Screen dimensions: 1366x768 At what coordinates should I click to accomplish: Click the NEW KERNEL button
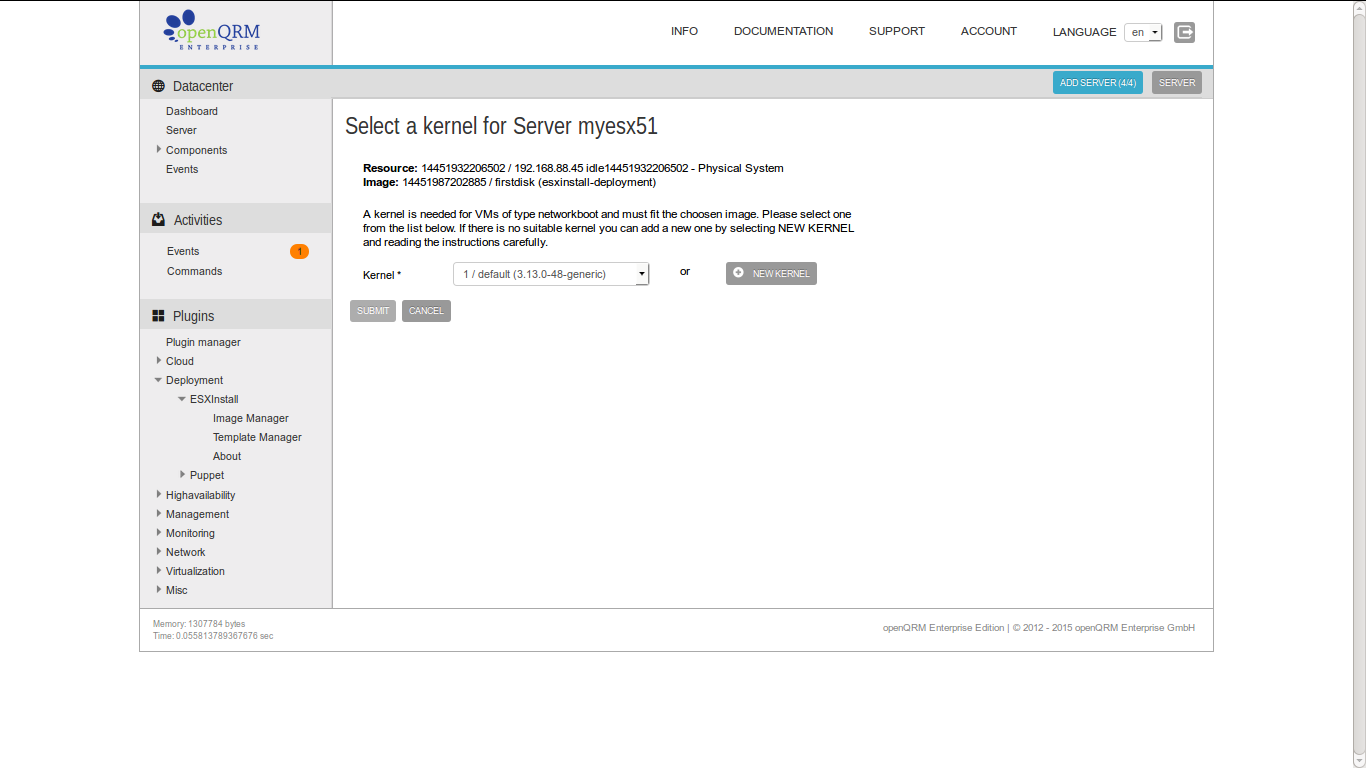pos(771,273)
